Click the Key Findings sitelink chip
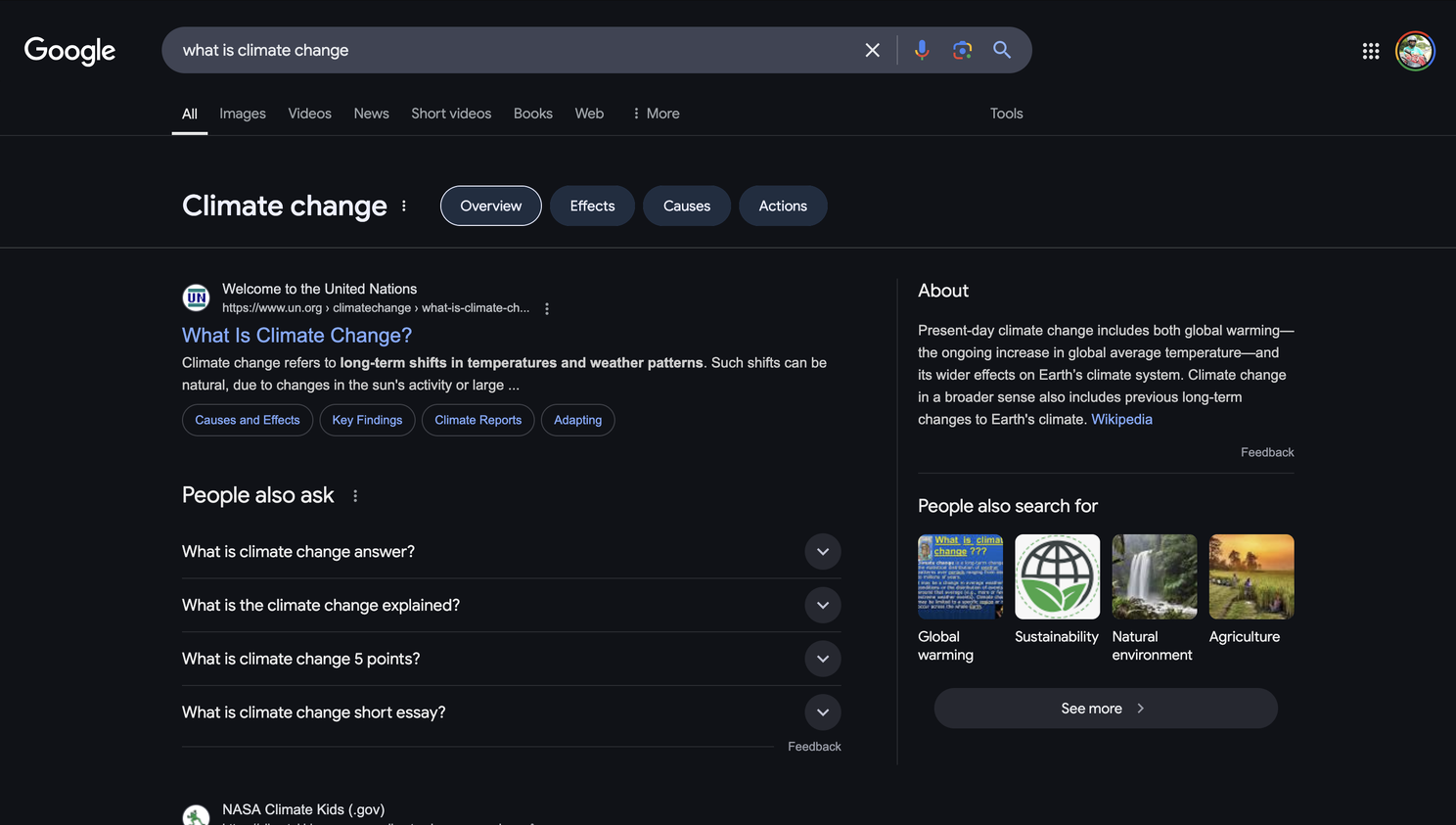Screen dimensions: 1456x825 pos(367,420)
